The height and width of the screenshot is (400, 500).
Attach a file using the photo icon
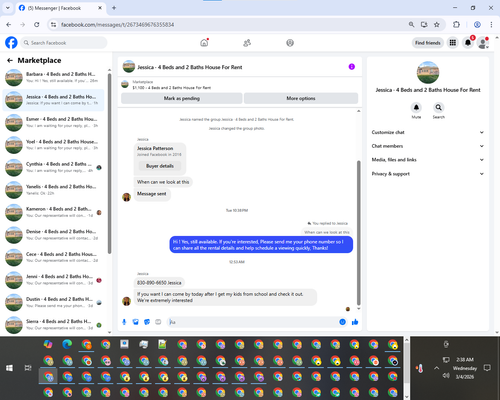(136, 322)
